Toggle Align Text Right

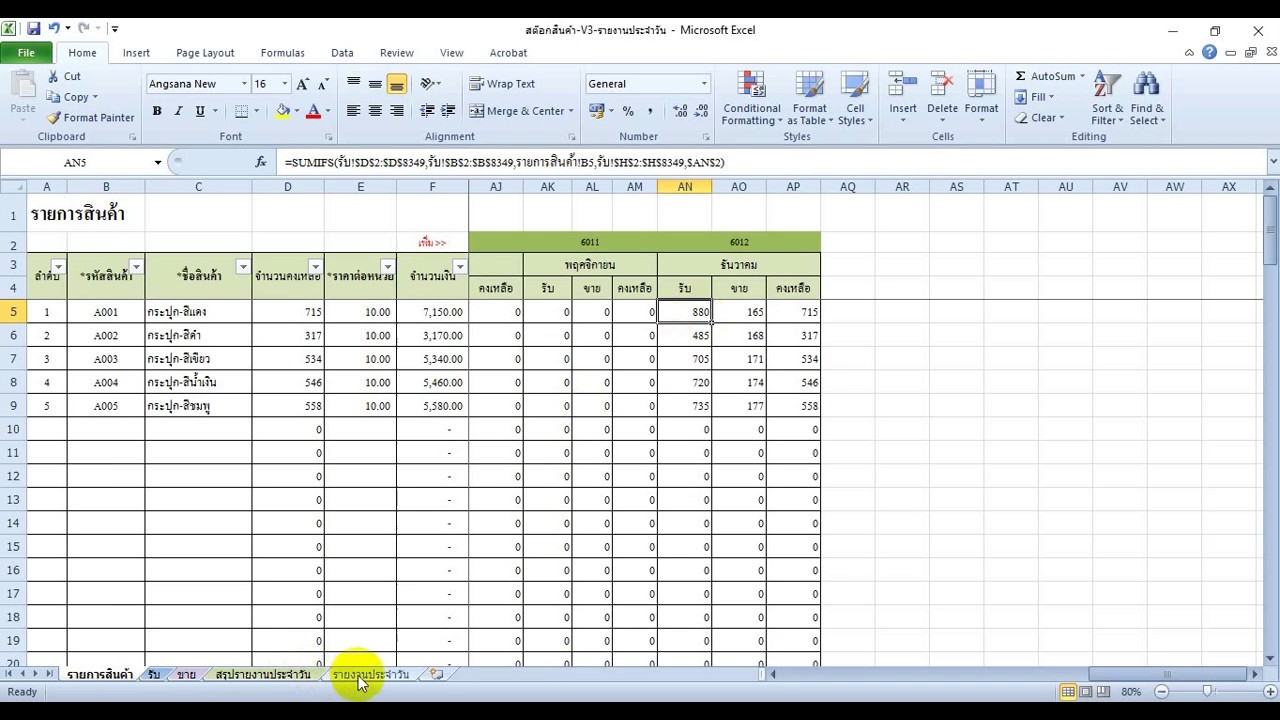pyautogui.click(x=397, y=111)
